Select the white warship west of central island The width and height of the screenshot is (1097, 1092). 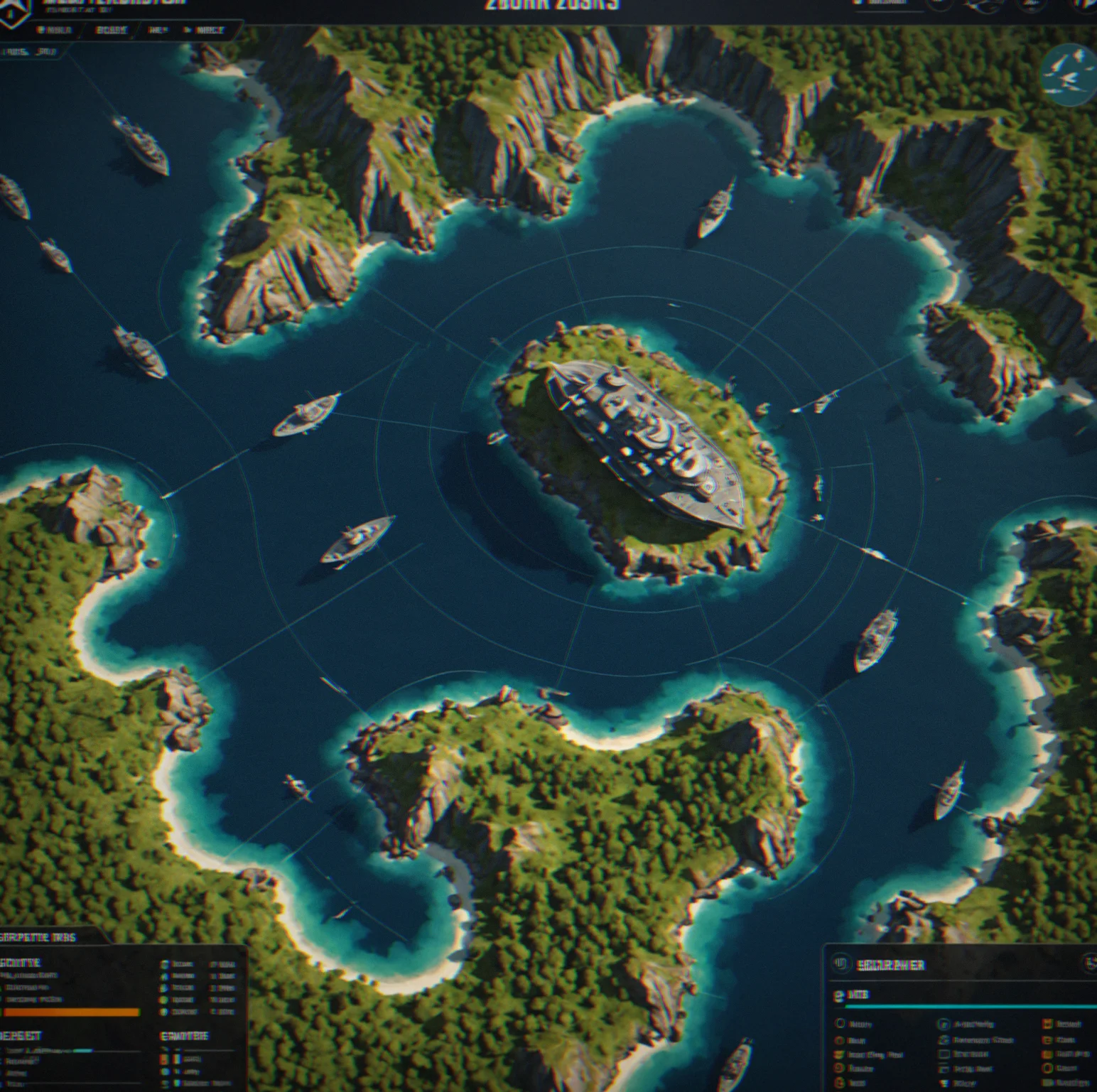[x=306, y=413]
